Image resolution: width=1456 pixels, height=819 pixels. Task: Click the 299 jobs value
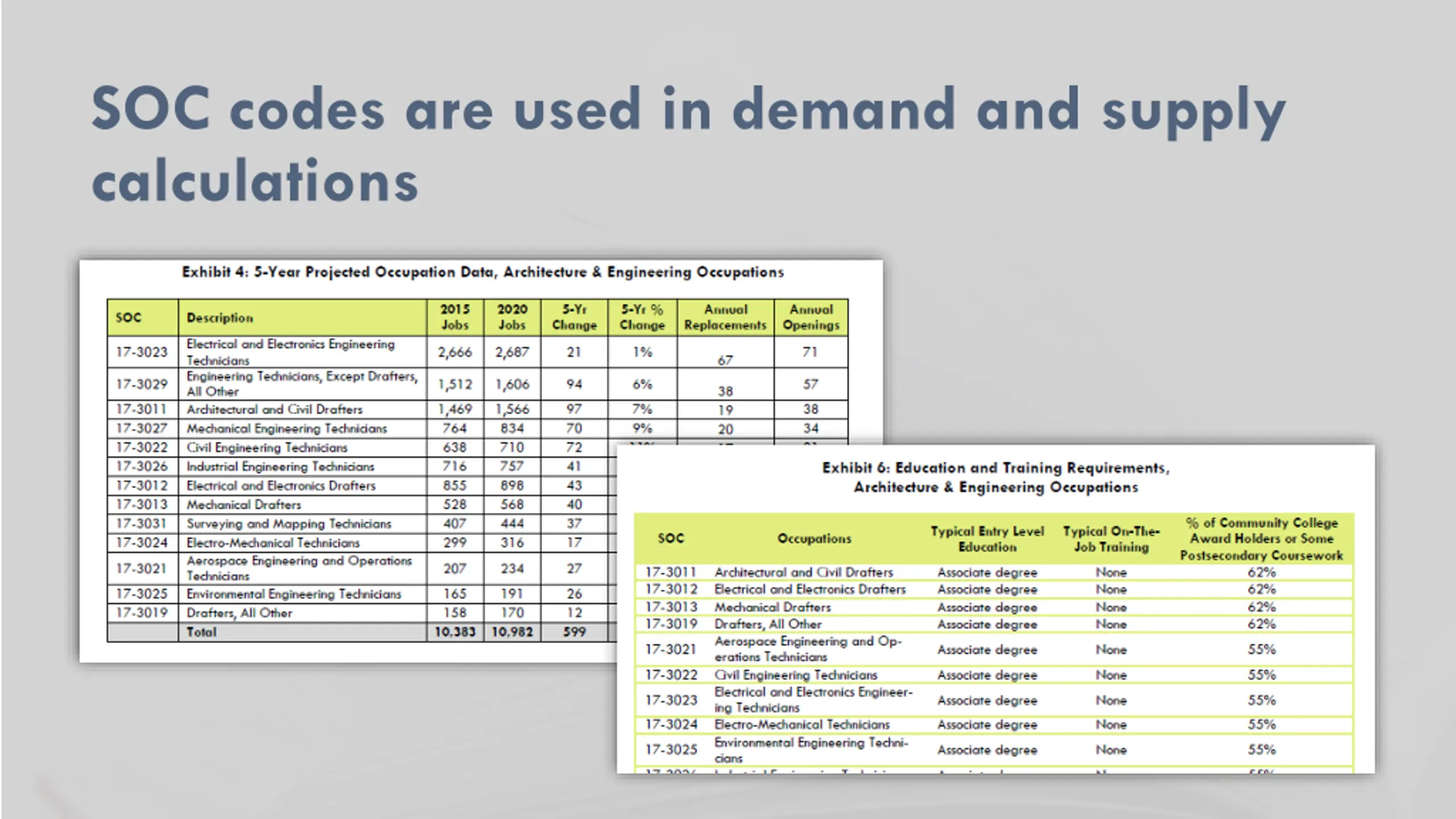pyautogui.click(x=455, y=543)
